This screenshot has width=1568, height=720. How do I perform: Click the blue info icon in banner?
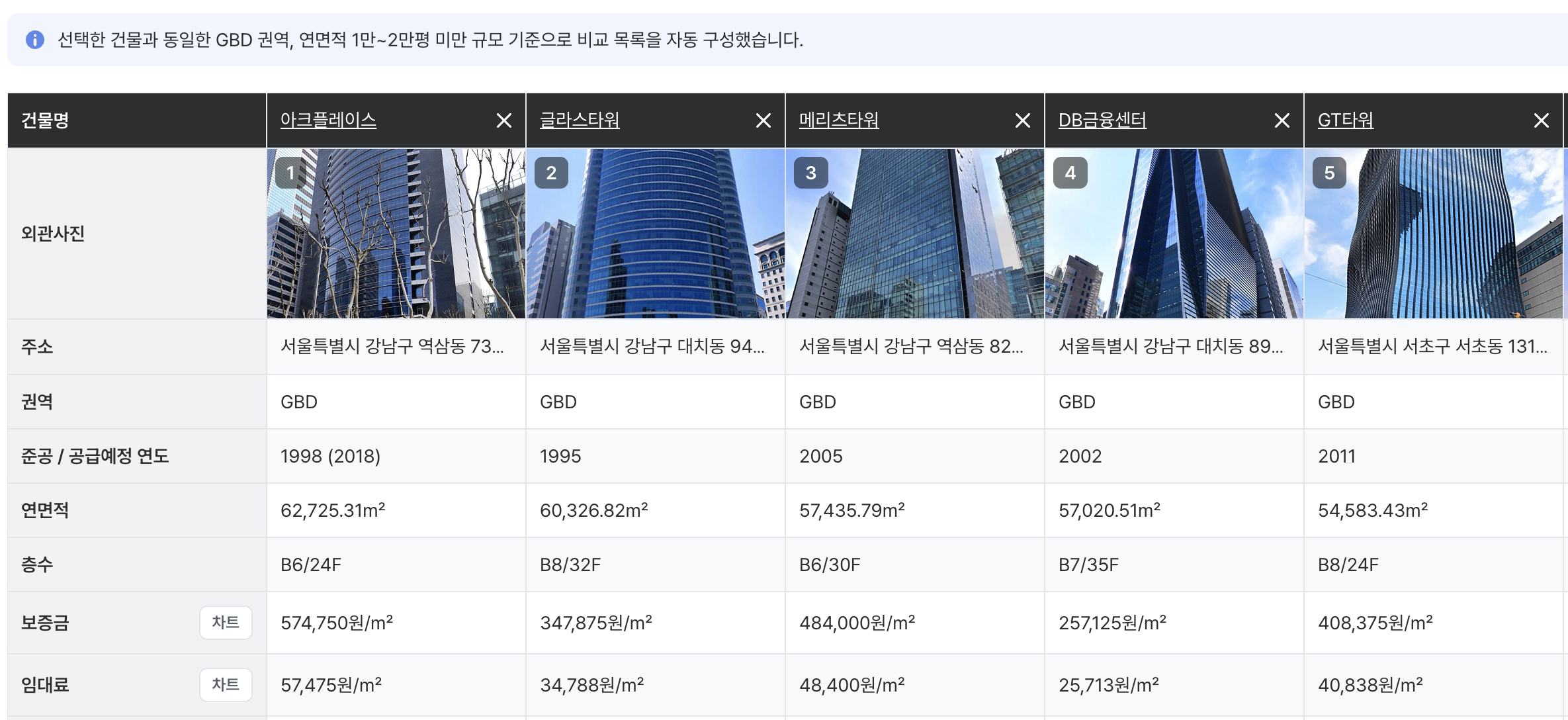(x=34, y=40)
